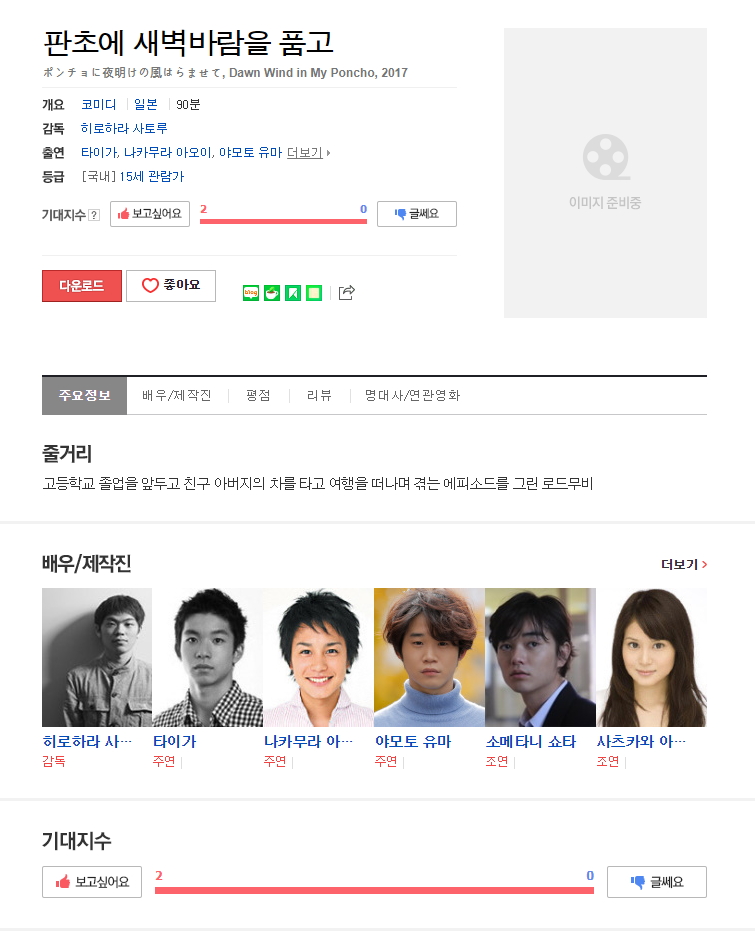The height and width of the screenshot is (931, 755).
Task: Toggle top 보고싶어요 thumbs-up button
Action: tap(150, 214)
